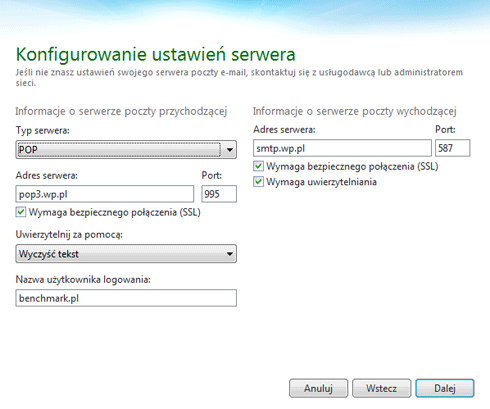Click the outgoing port field showing 587
Viewport: 490px width, 409px height.
pyautogui.click(x=453, y=148)
